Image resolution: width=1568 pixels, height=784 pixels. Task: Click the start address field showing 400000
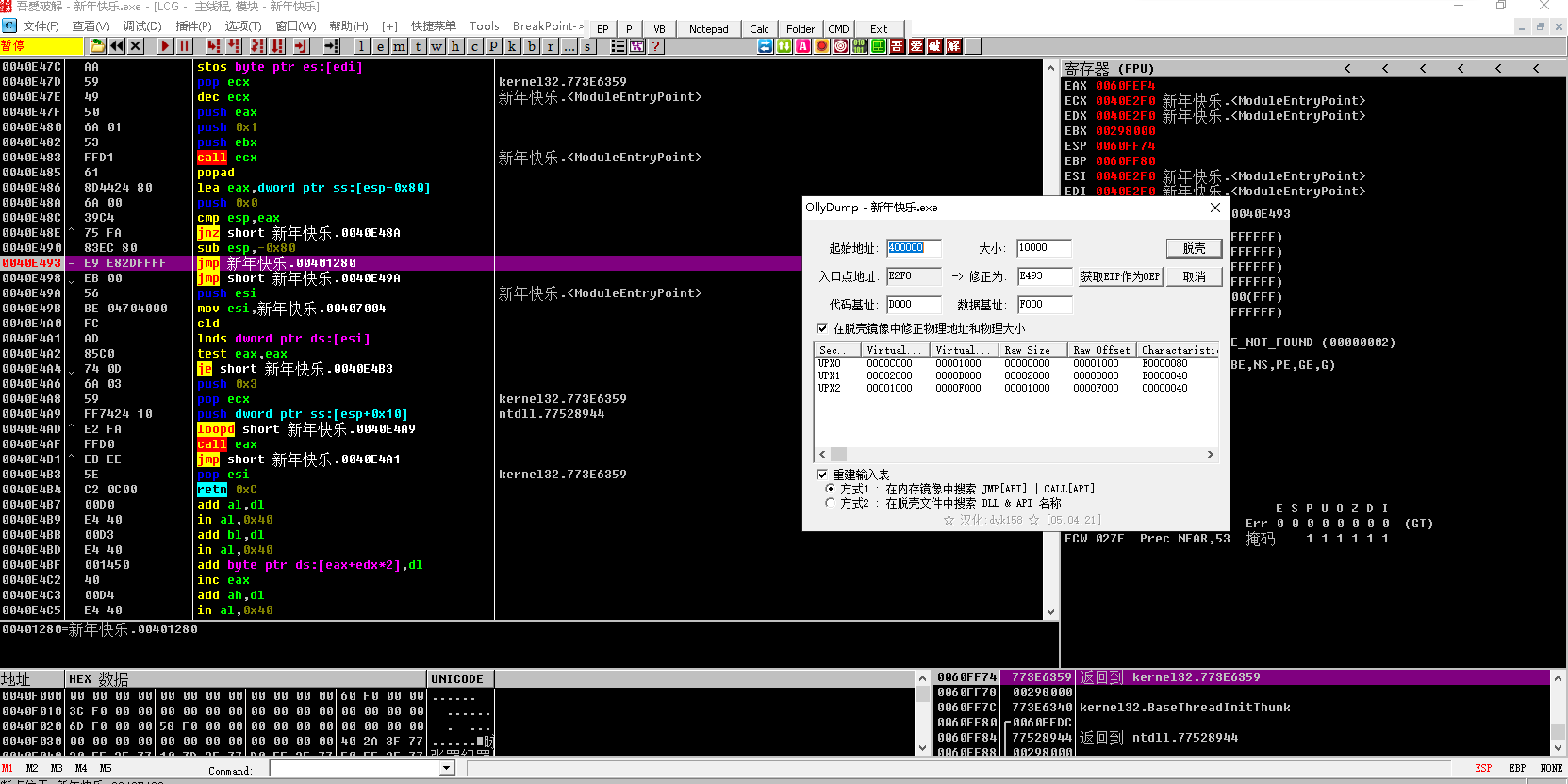pos(914,248)
